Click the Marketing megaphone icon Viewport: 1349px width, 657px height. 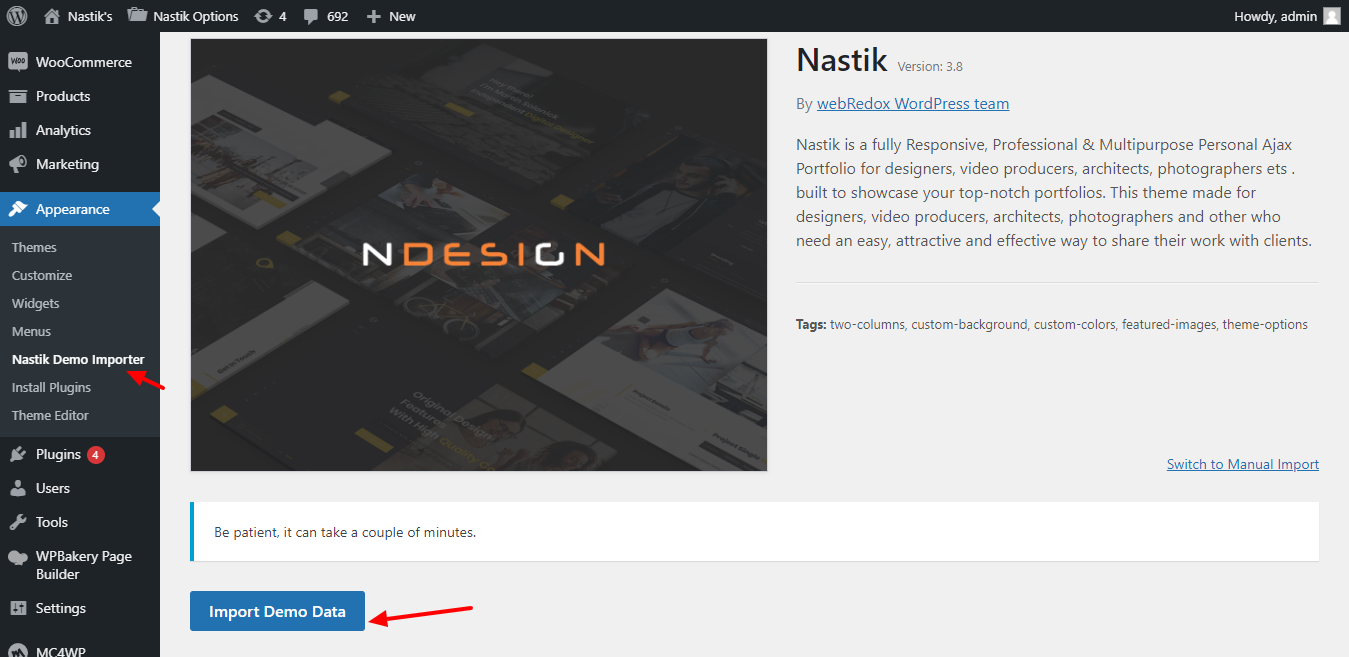[x=17, y=164]
